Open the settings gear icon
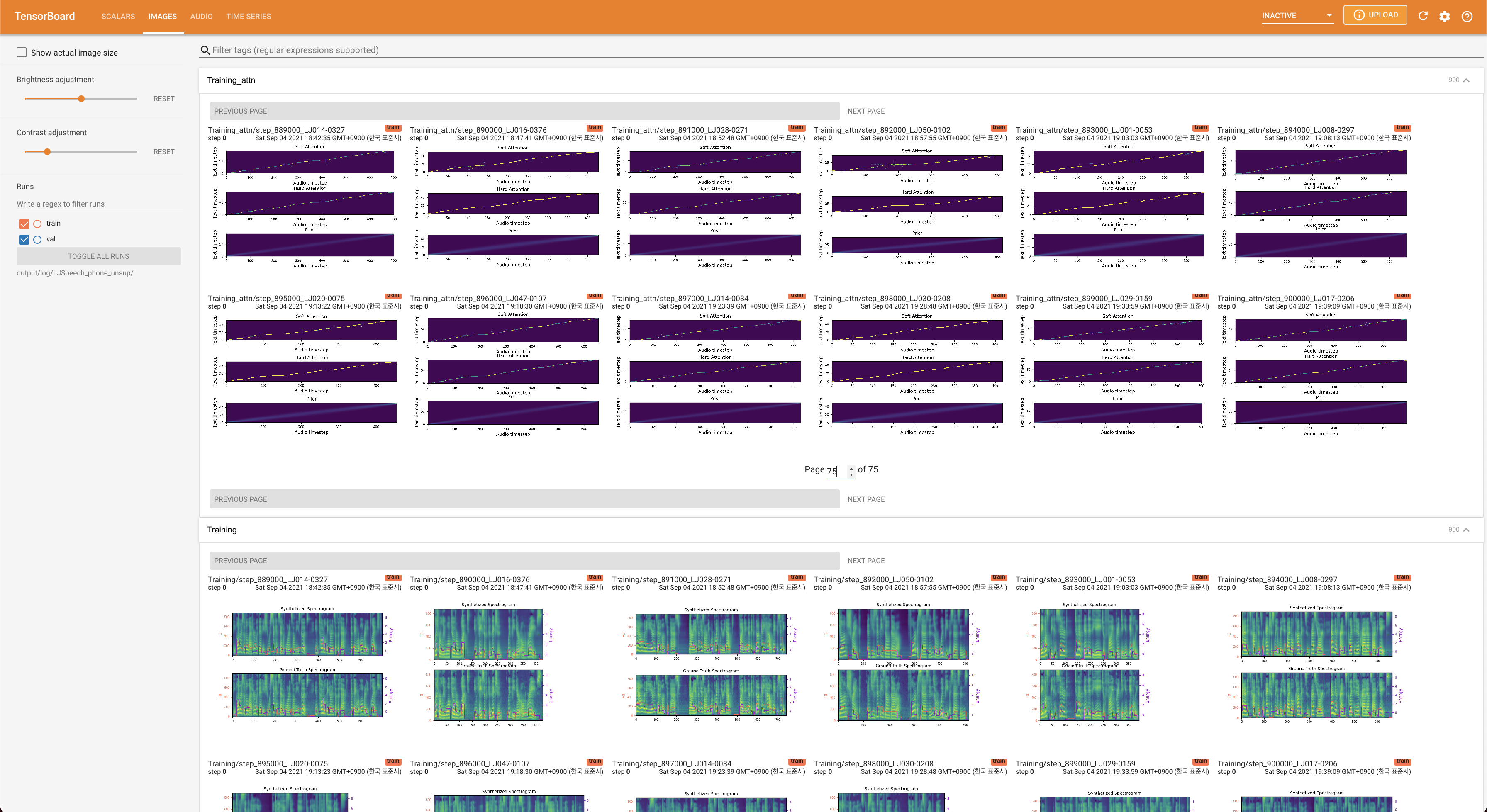The width and height of the screenshot is (1487, 812). tap(1444, 16)
